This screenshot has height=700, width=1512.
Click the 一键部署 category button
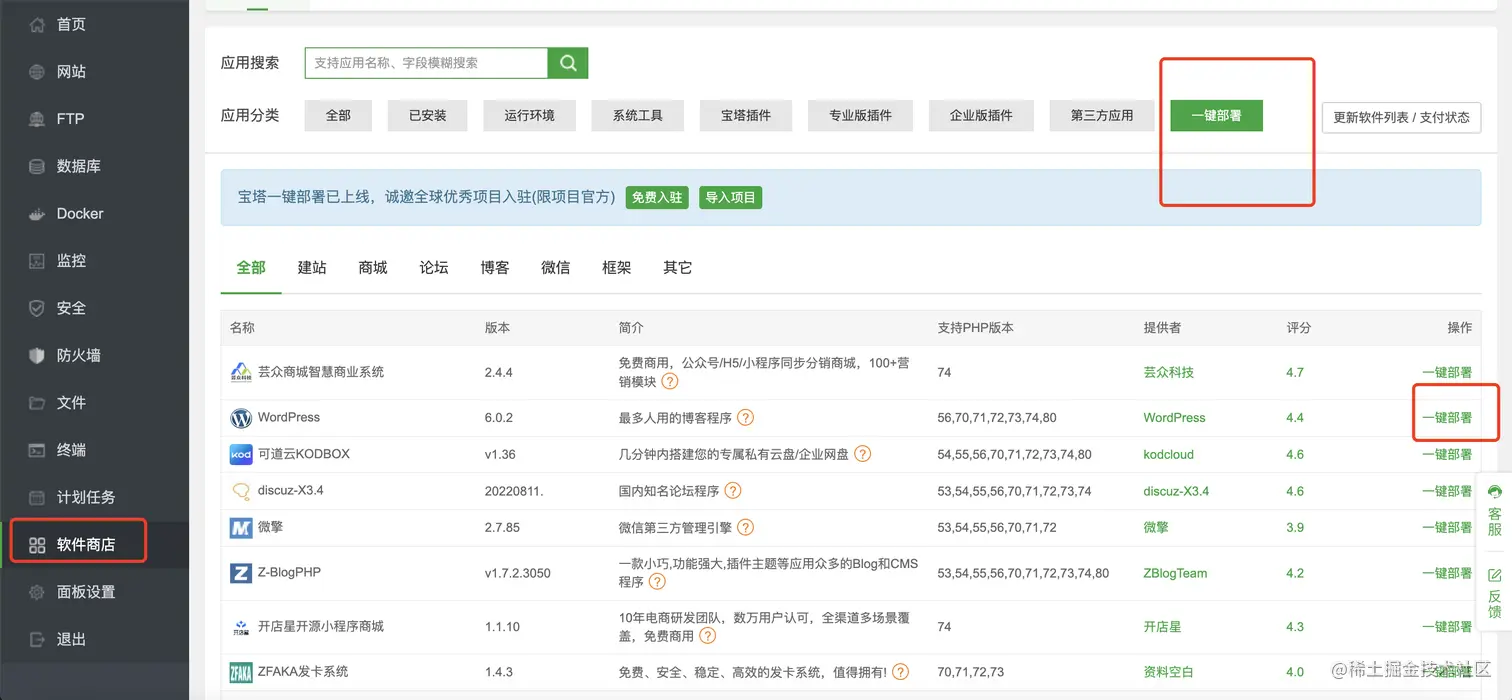click(1215, 115)
